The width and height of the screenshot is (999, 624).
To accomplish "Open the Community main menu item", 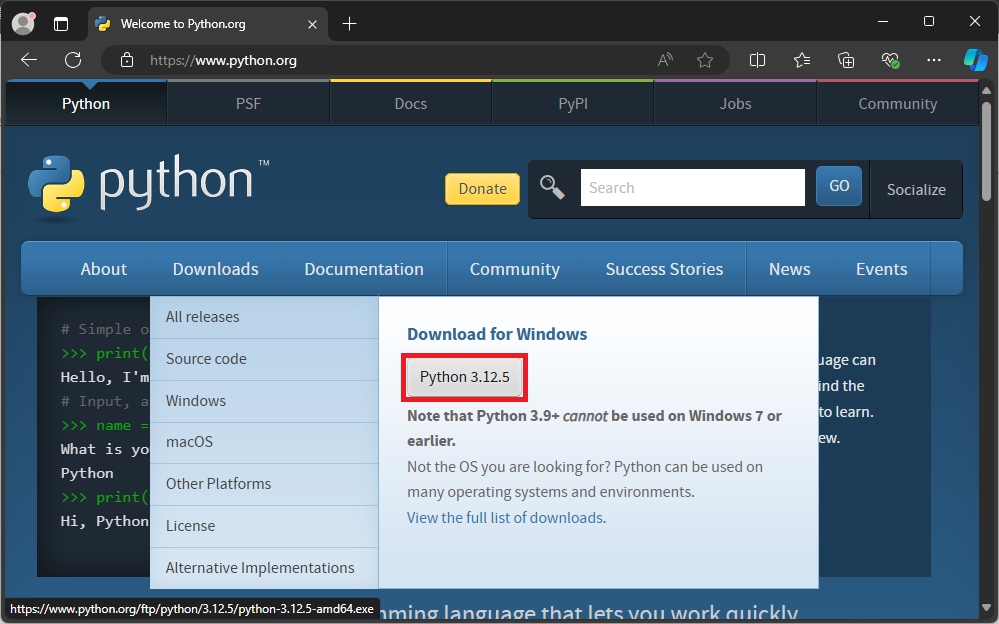I will (514, 269).
